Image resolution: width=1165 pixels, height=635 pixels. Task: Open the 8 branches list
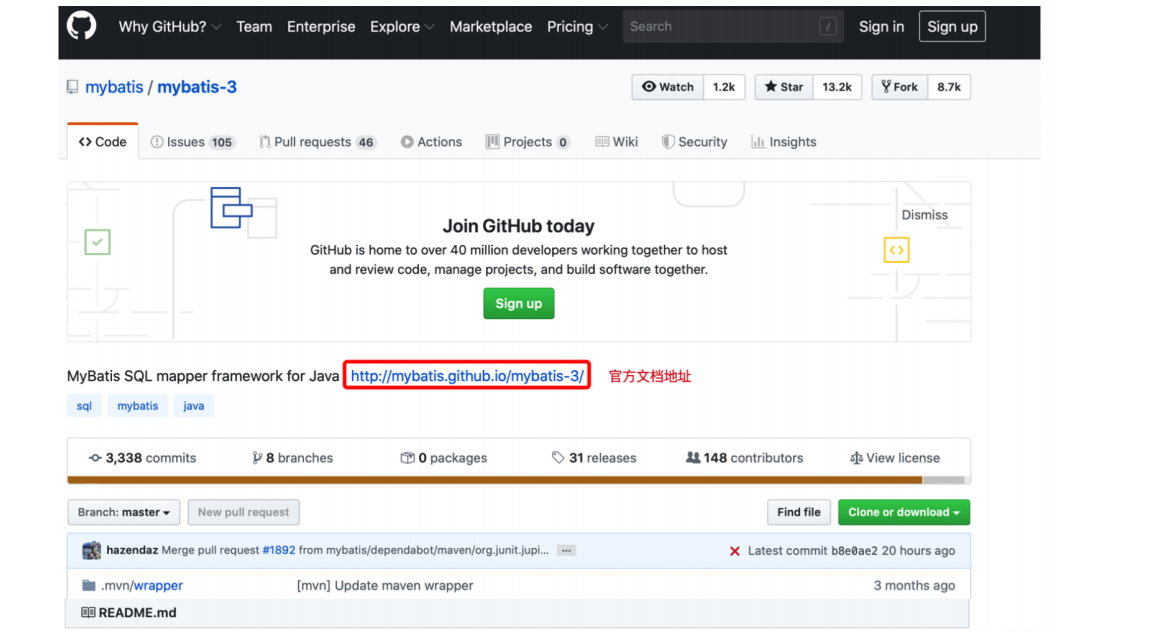tap(293, 458)
